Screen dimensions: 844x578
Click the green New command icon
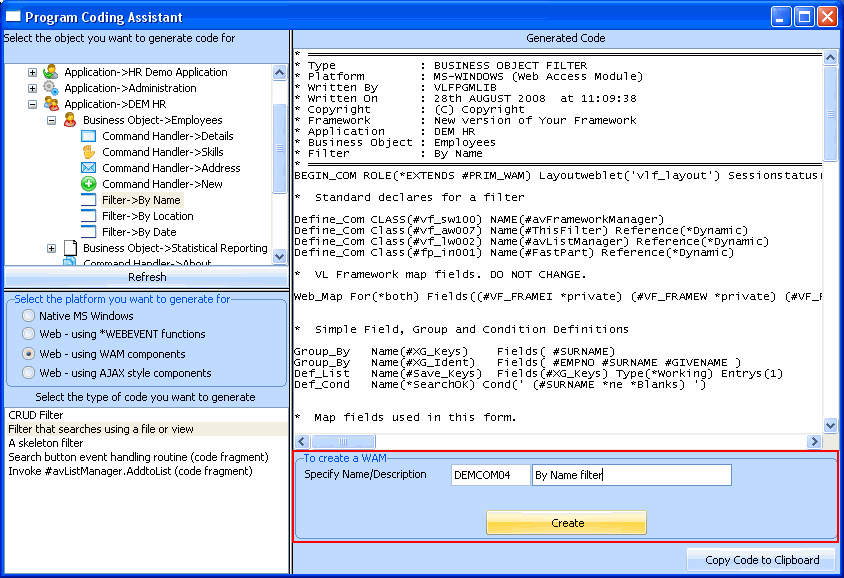point(88,184)
